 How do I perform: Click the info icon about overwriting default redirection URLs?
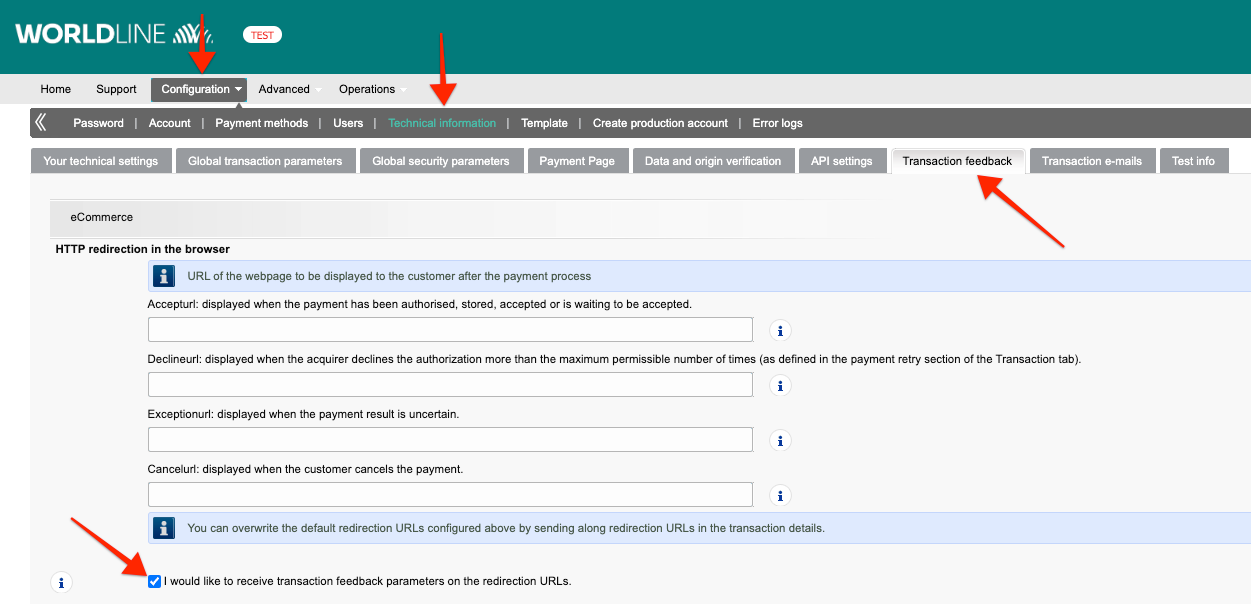click(x=163, y=528)
